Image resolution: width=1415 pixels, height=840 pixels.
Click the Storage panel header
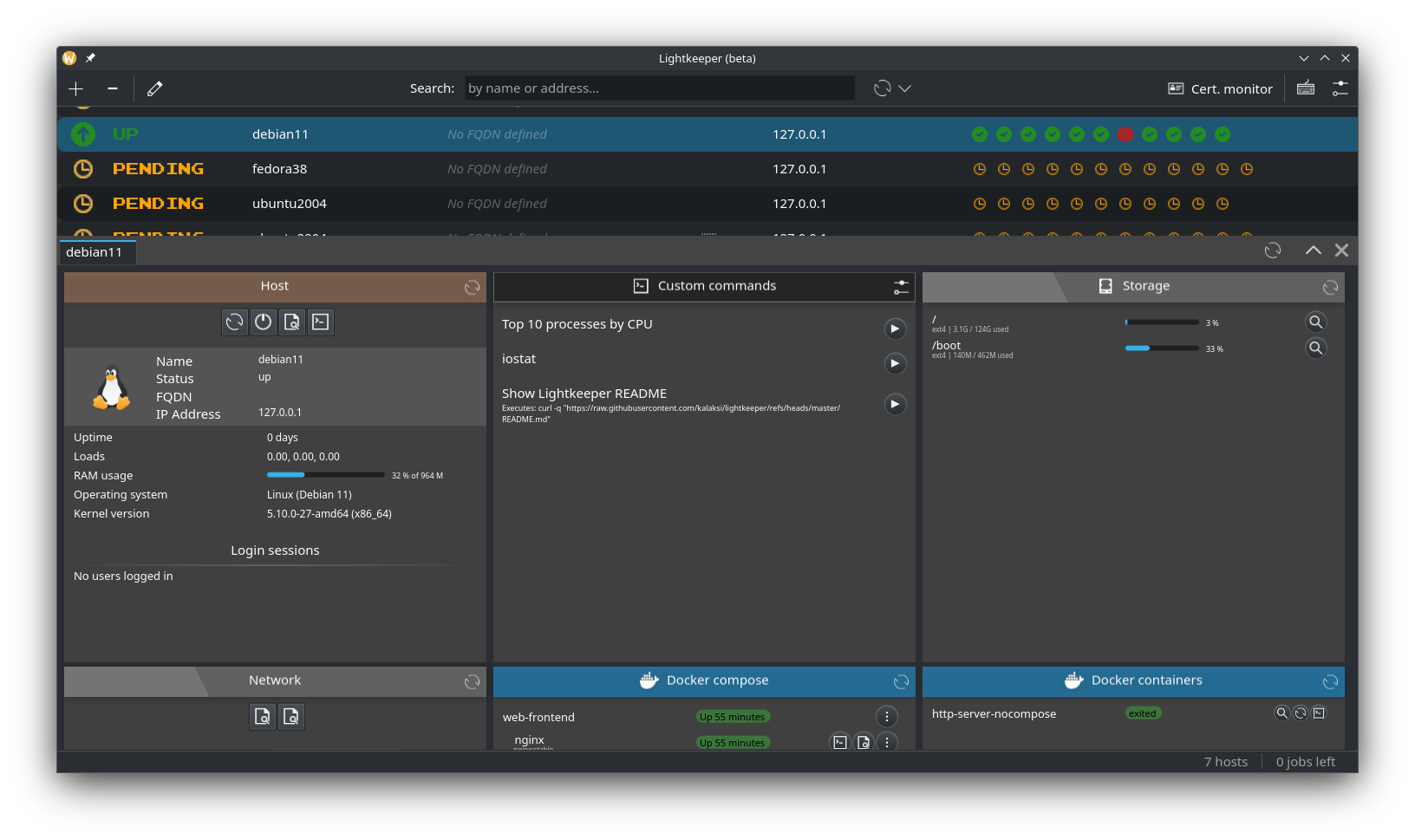pos(1133,287)
